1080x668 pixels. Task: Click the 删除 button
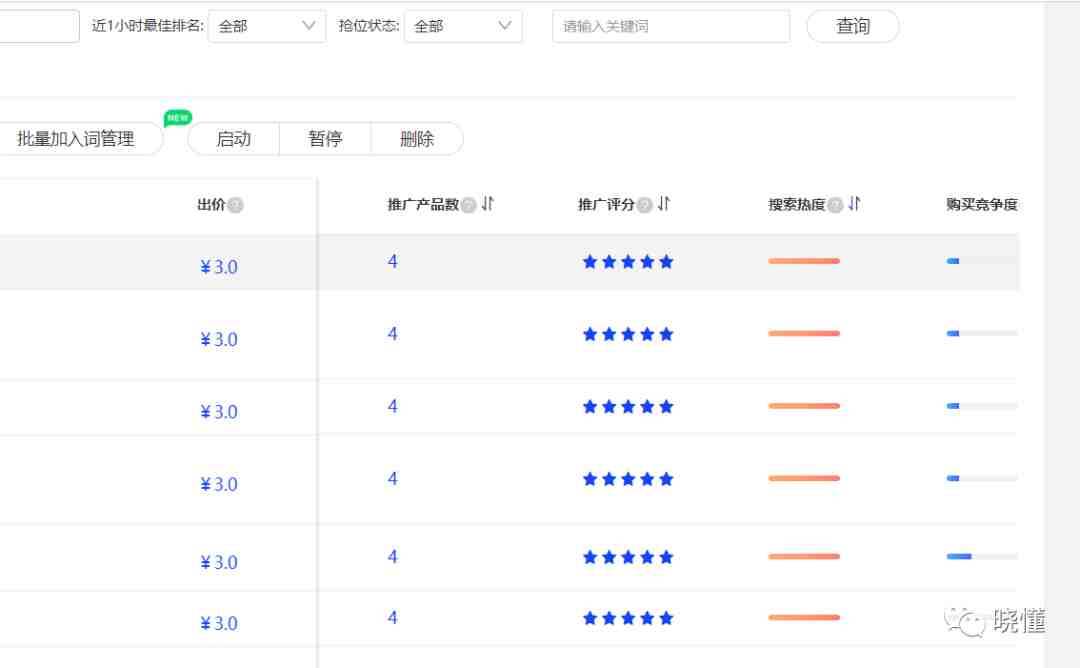coord(417,139)
